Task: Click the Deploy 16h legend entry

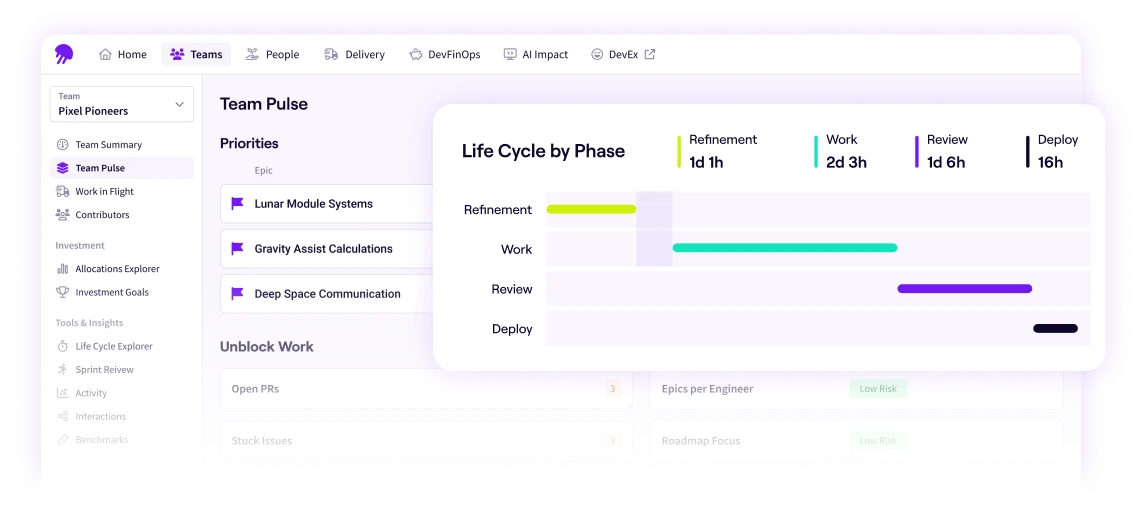Action: (1052, 151)
